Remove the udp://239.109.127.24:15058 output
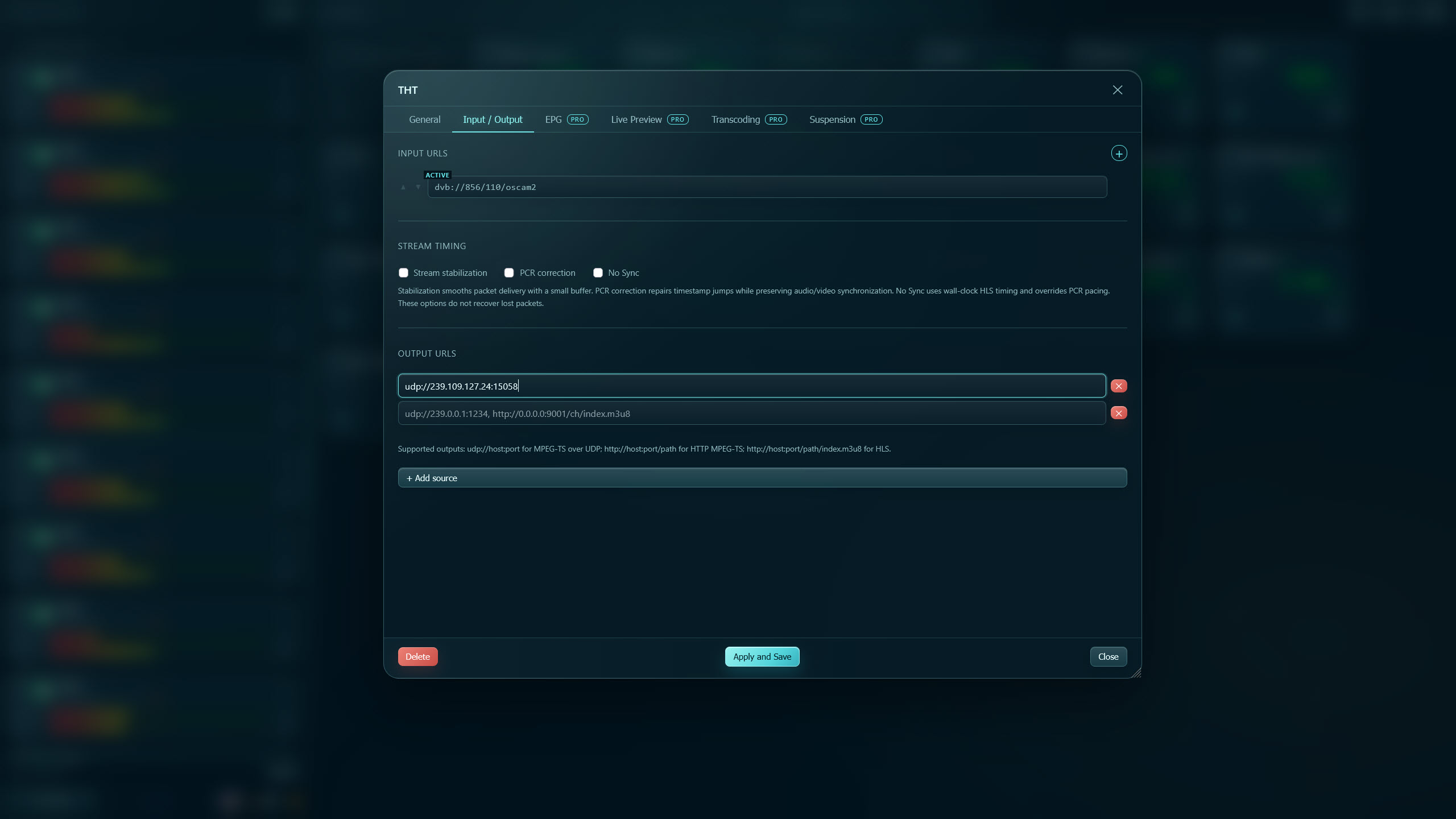This screenshot has height=819, width=1456. [x=1119, y=386]
